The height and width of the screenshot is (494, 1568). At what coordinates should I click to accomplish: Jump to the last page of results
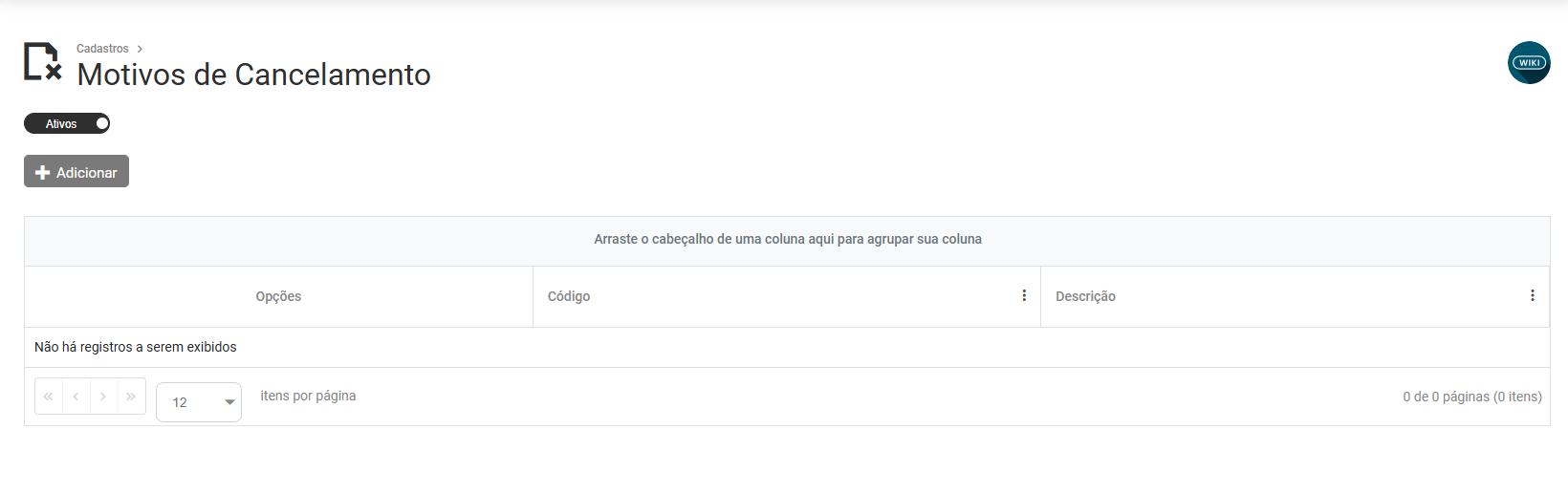(131, 397)
